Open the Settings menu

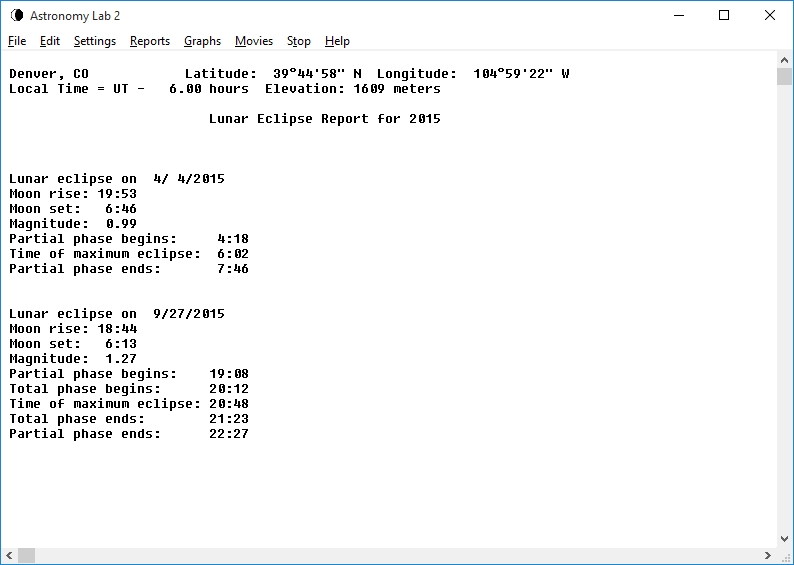95,41
